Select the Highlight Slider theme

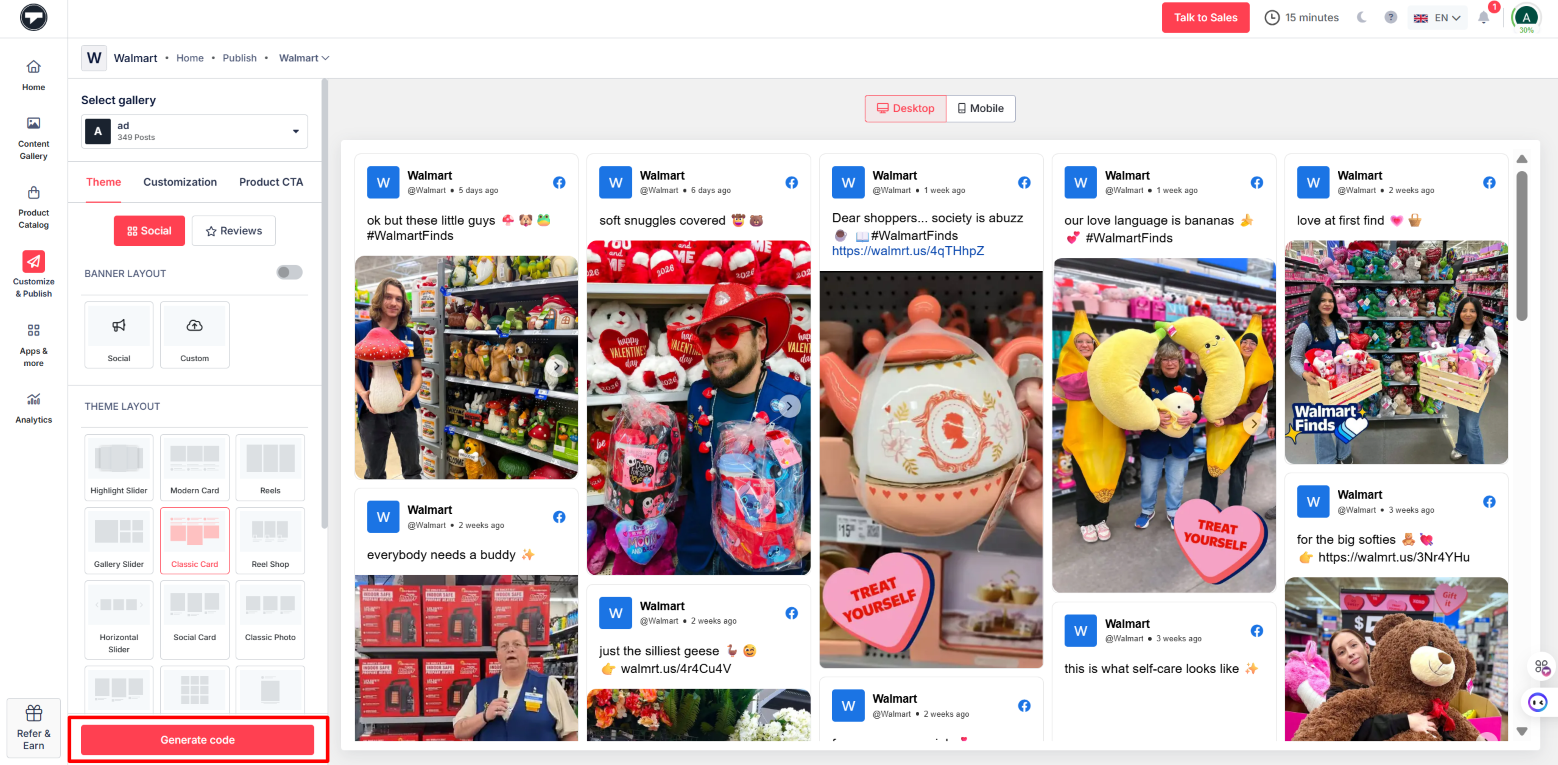click(x=119, y=467)
